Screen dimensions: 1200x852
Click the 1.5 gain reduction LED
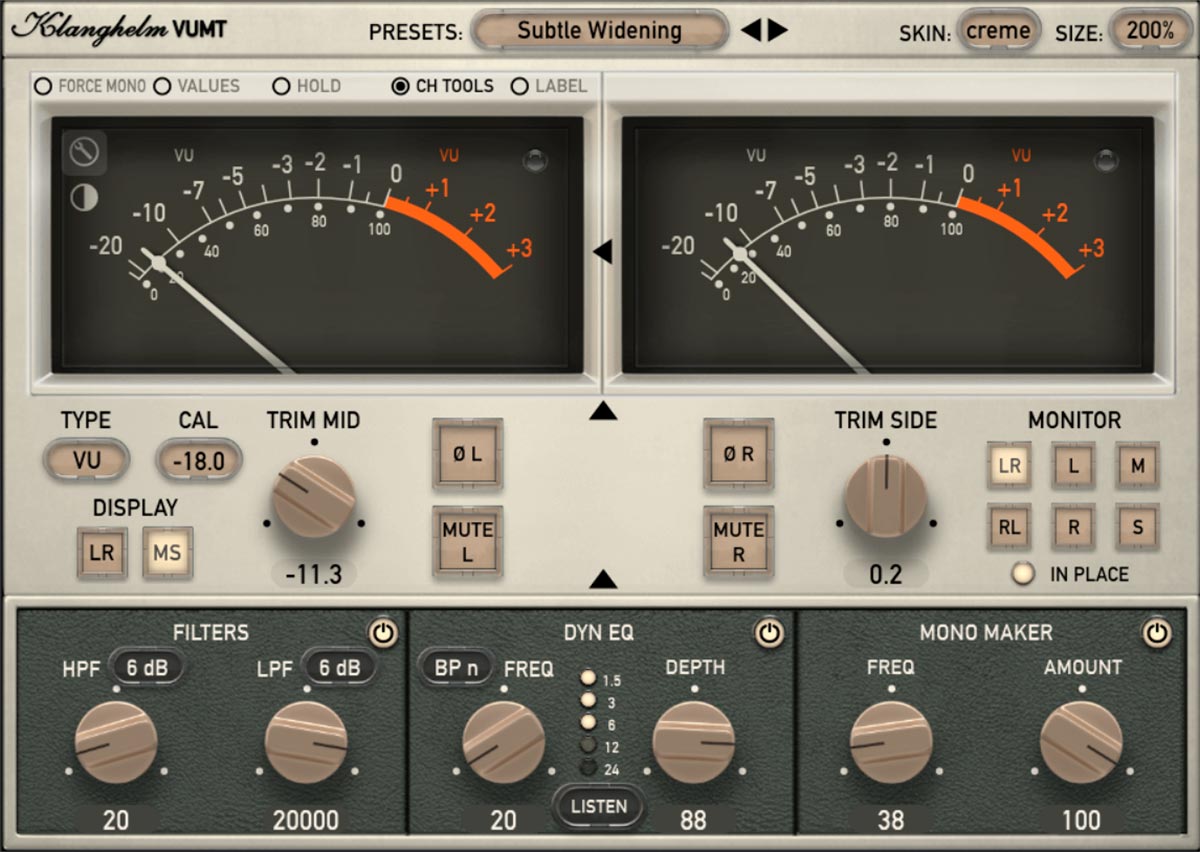(x=588, y=679)
